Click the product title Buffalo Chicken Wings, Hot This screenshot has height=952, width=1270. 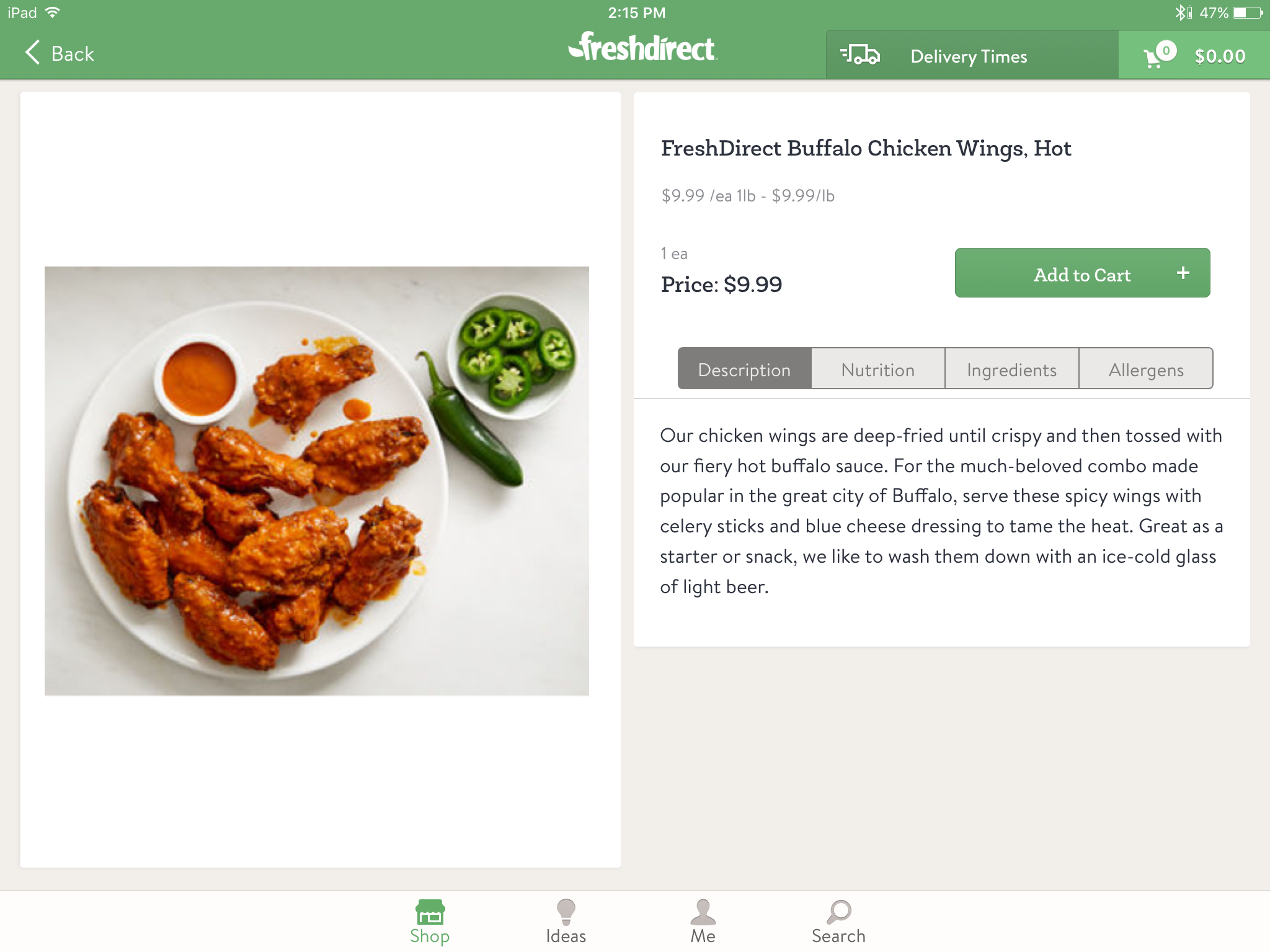pos(866,149)
